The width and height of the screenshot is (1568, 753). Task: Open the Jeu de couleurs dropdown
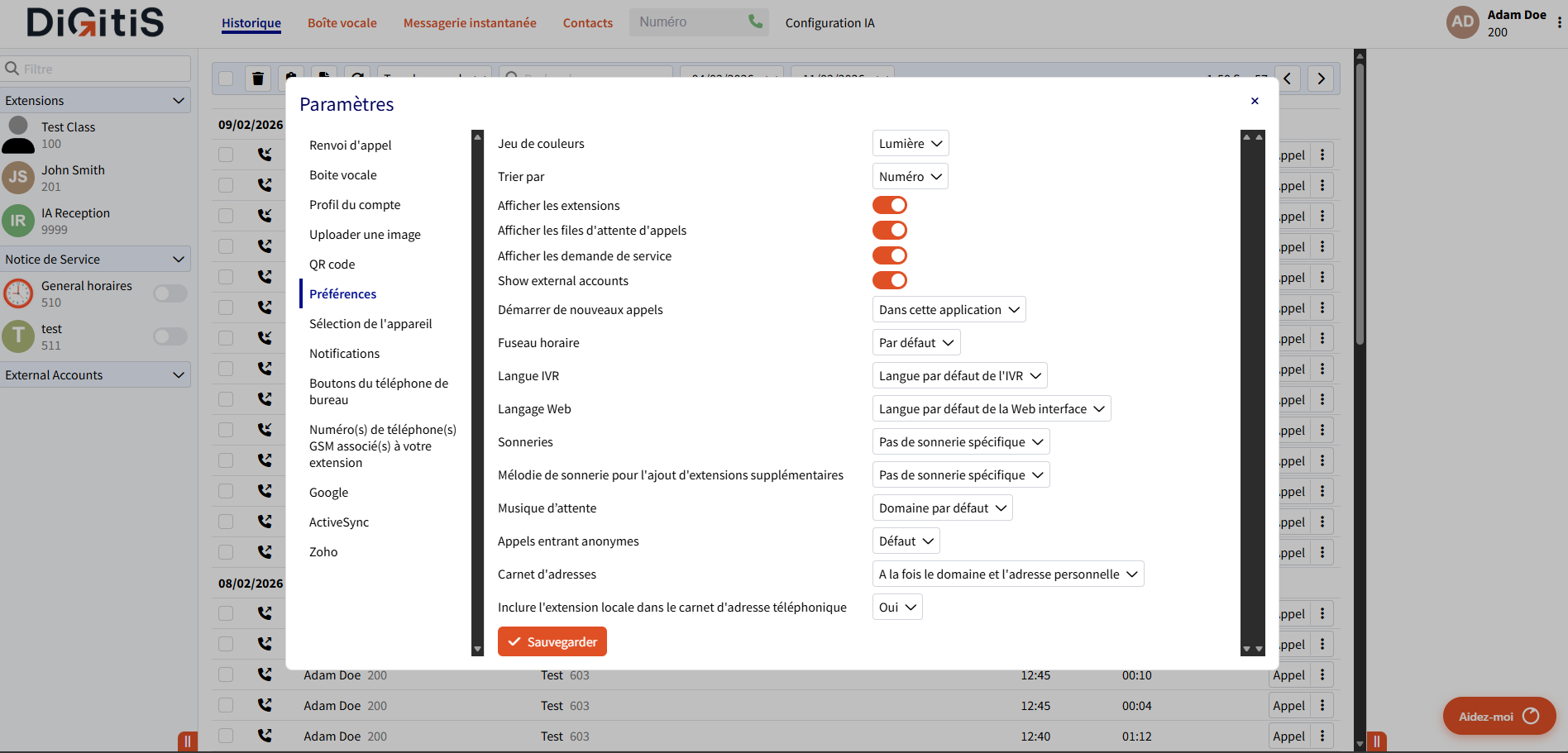[910, 144]
